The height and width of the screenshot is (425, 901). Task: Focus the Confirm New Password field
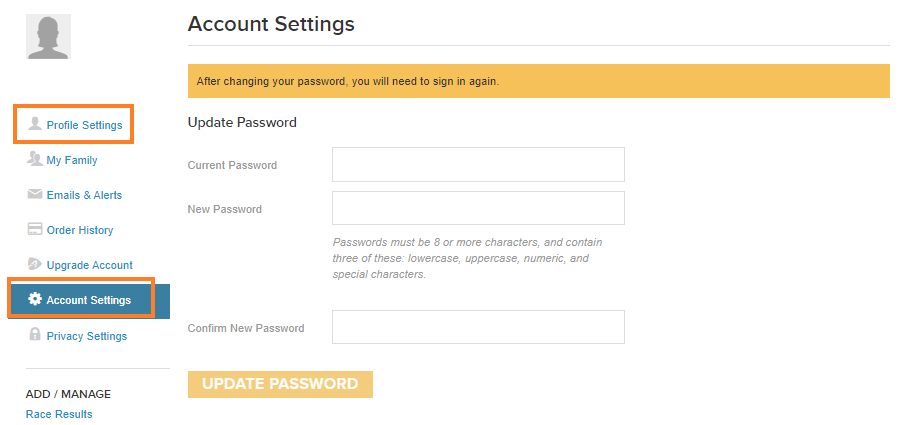(x=478, y=327)
